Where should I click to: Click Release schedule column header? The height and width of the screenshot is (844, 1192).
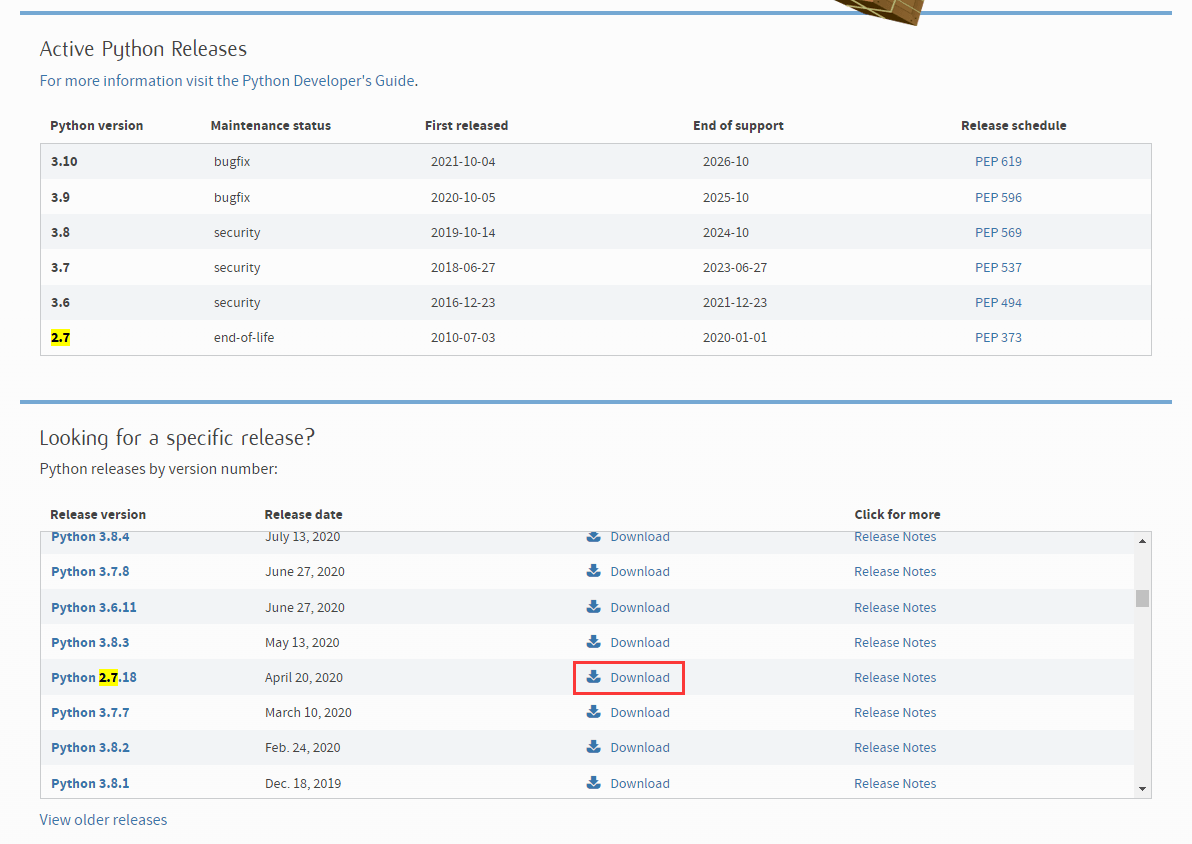click(x=1013, y=125)
